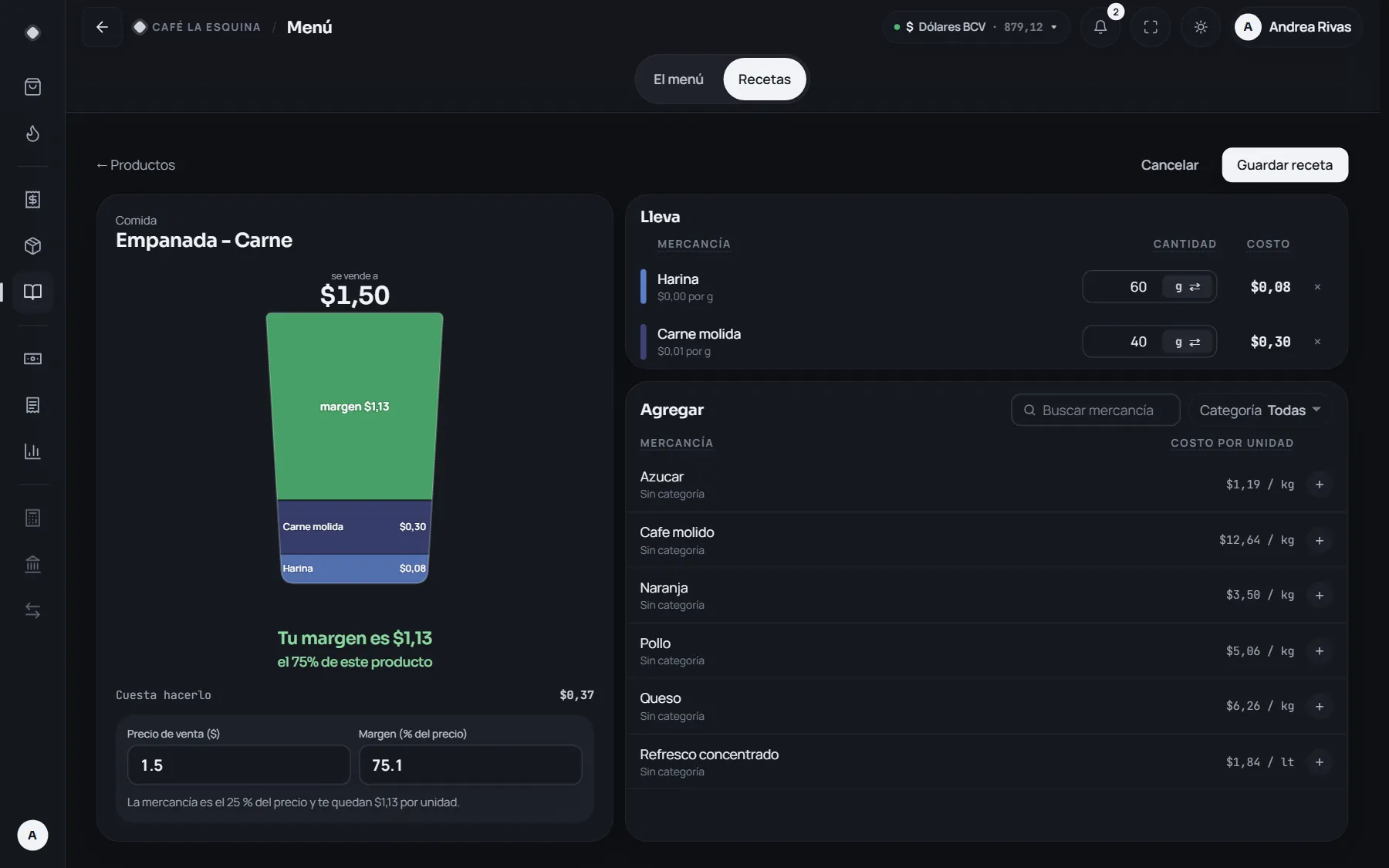Screen dimensions: 1389x868
Task: Open the cash banknote sidebar icon
Action: (x=32, y=359)
